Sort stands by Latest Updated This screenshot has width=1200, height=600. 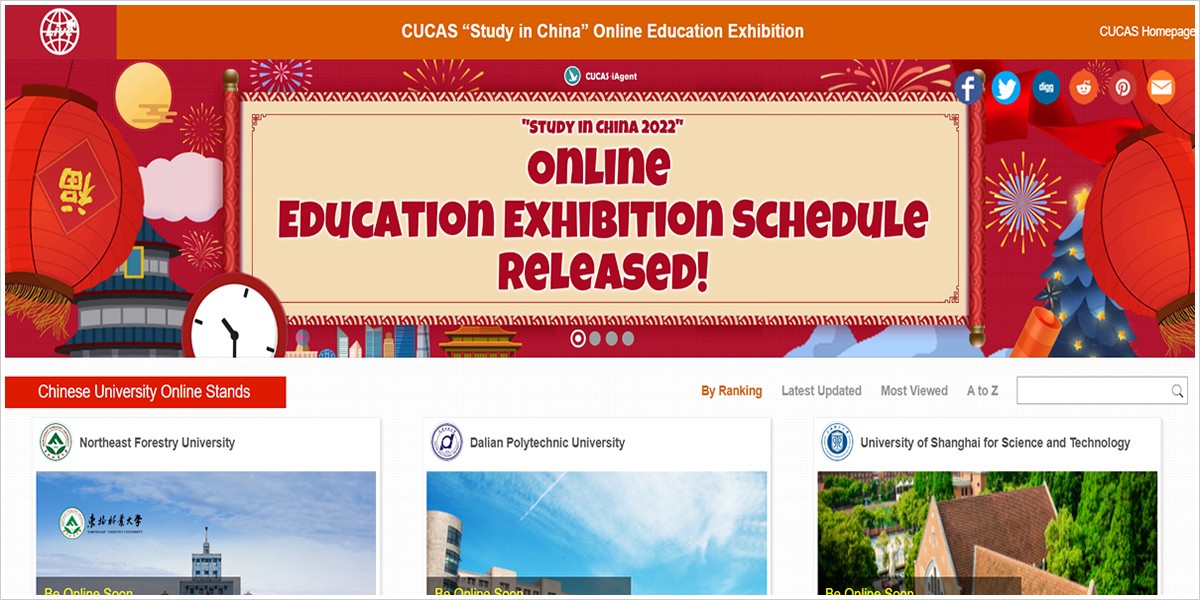click(821, 391)
